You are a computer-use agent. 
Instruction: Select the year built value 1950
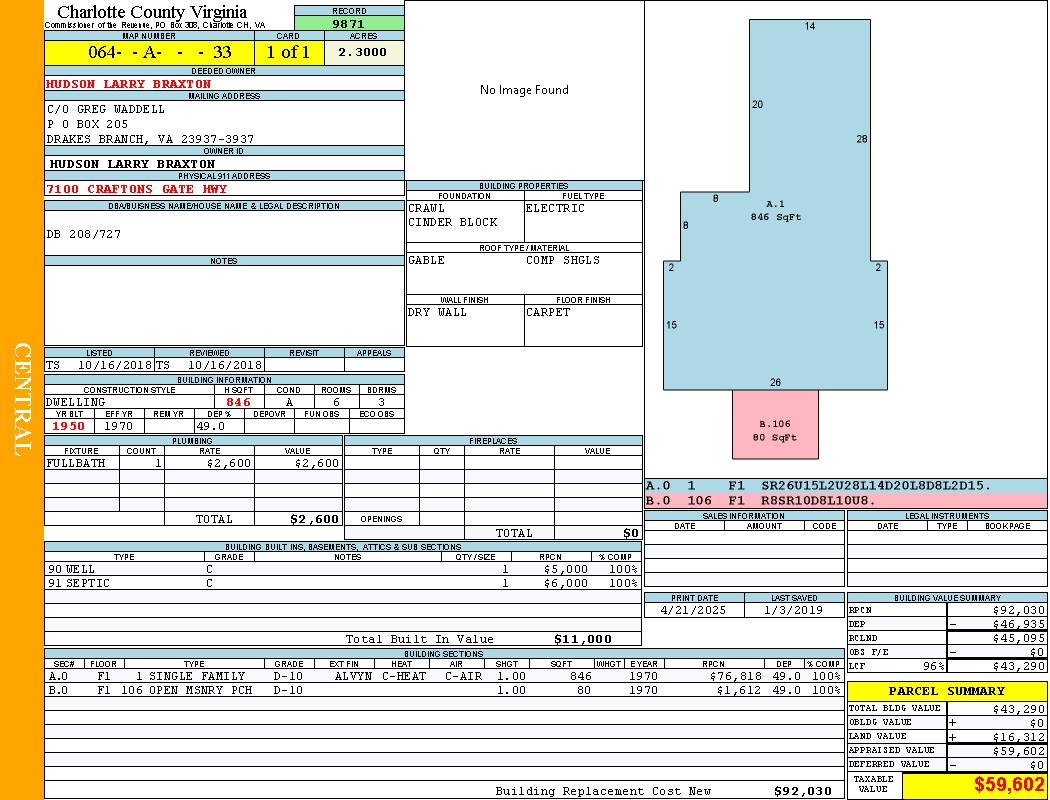[x=69, y=426]
